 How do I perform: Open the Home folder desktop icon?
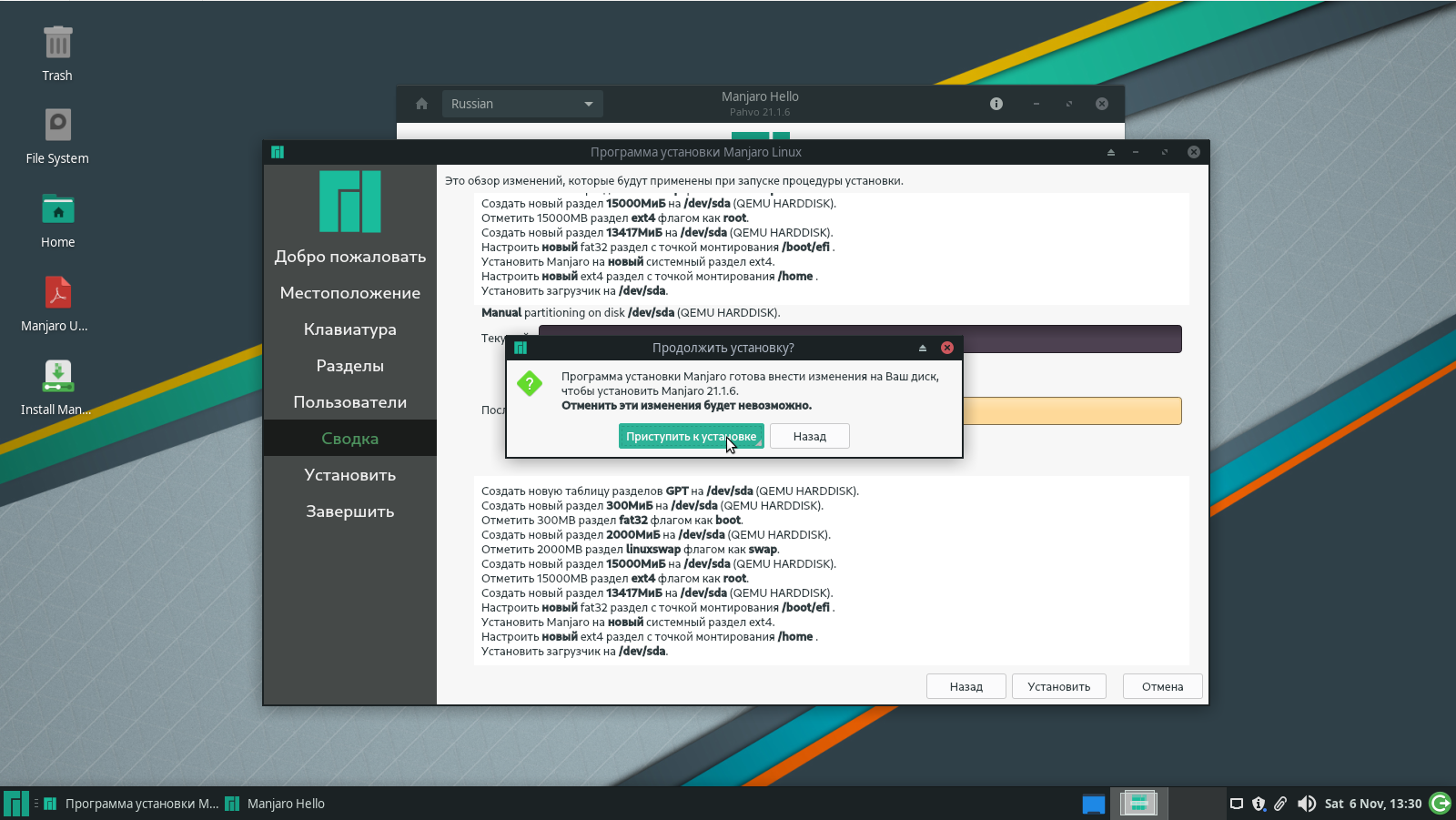57,220
